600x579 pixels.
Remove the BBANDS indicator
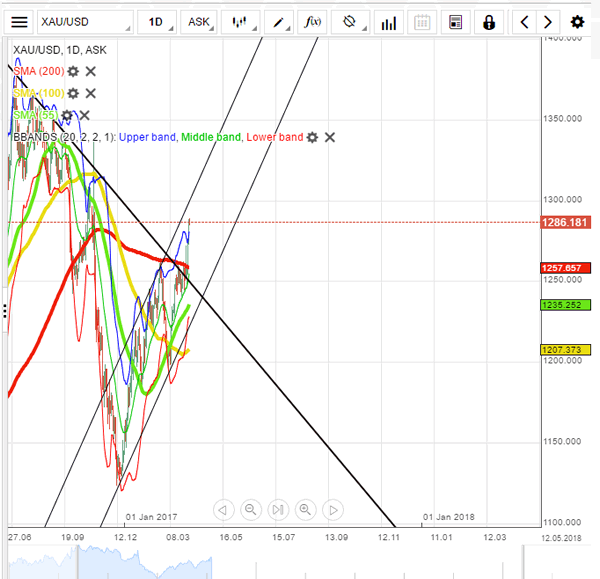[x=330, y=137]
